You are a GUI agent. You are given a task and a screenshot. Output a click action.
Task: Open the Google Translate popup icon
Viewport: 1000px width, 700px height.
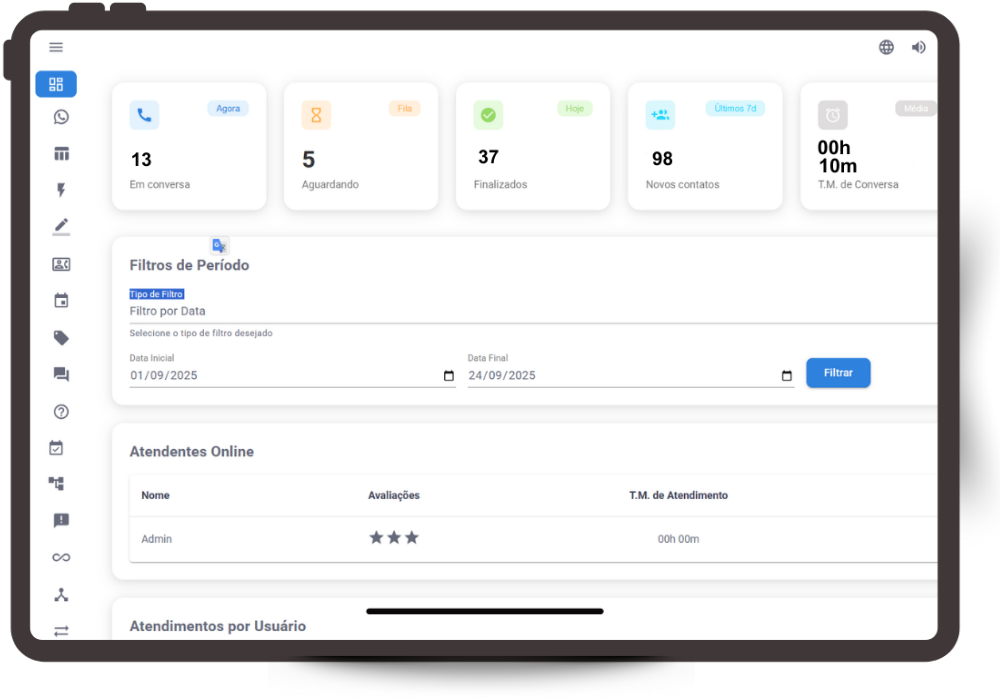pos(219,246)
